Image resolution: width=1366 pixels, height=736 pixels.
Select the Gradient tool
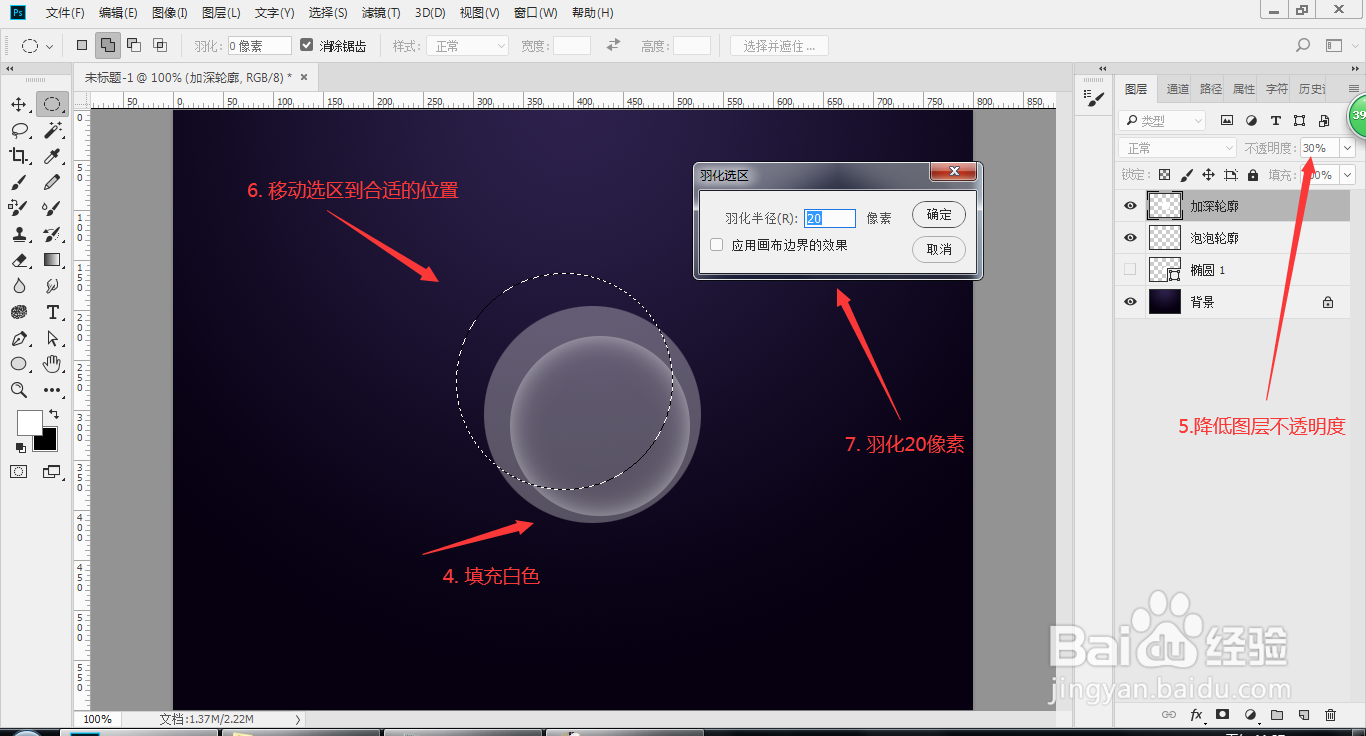pos(52,260)
